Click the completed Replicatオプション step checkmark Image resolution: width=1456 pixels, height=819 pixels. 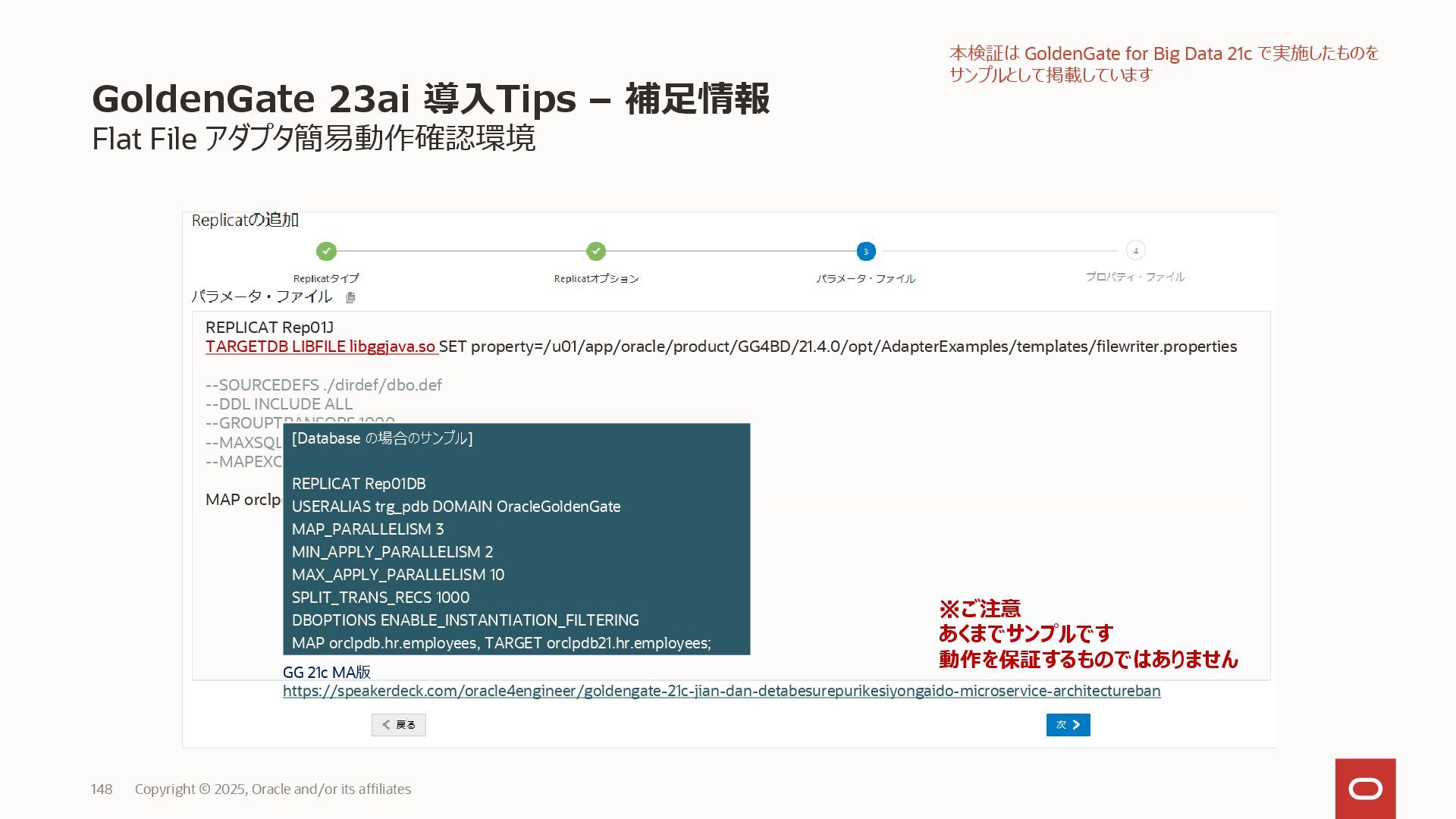click(596, 251)
